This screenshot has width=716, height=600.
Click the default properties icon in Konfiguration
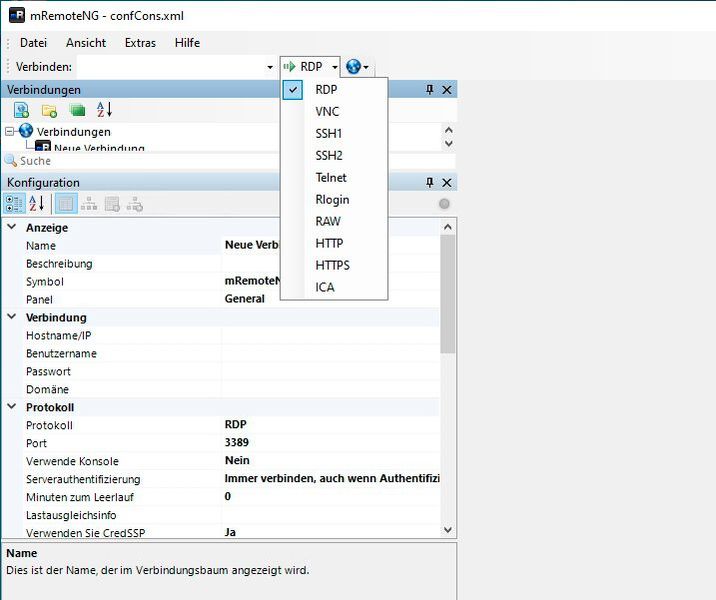pyautogui.click(x=112, y=204)
